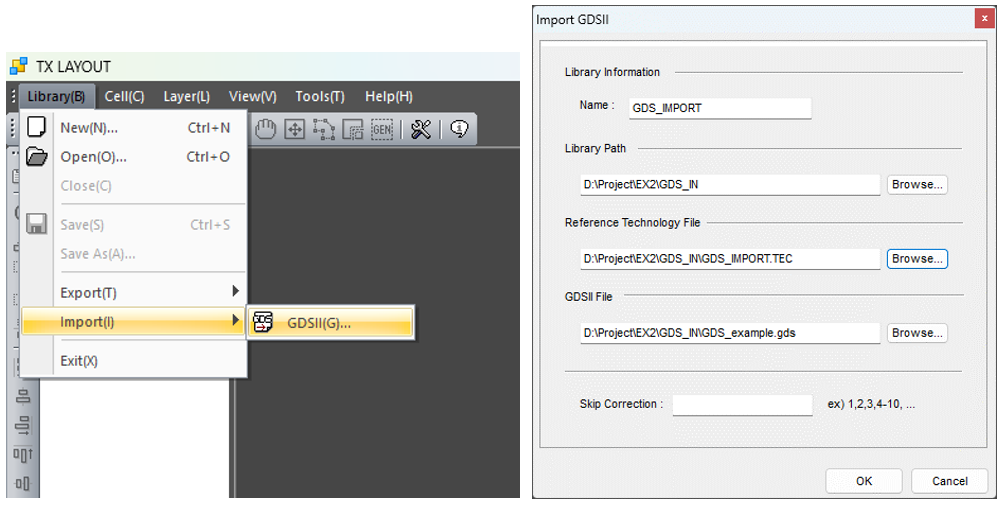Screen dimensions: 1001x507
Task: Choose Open(O)... from the Library menu
Action: (x=93, y=157)
